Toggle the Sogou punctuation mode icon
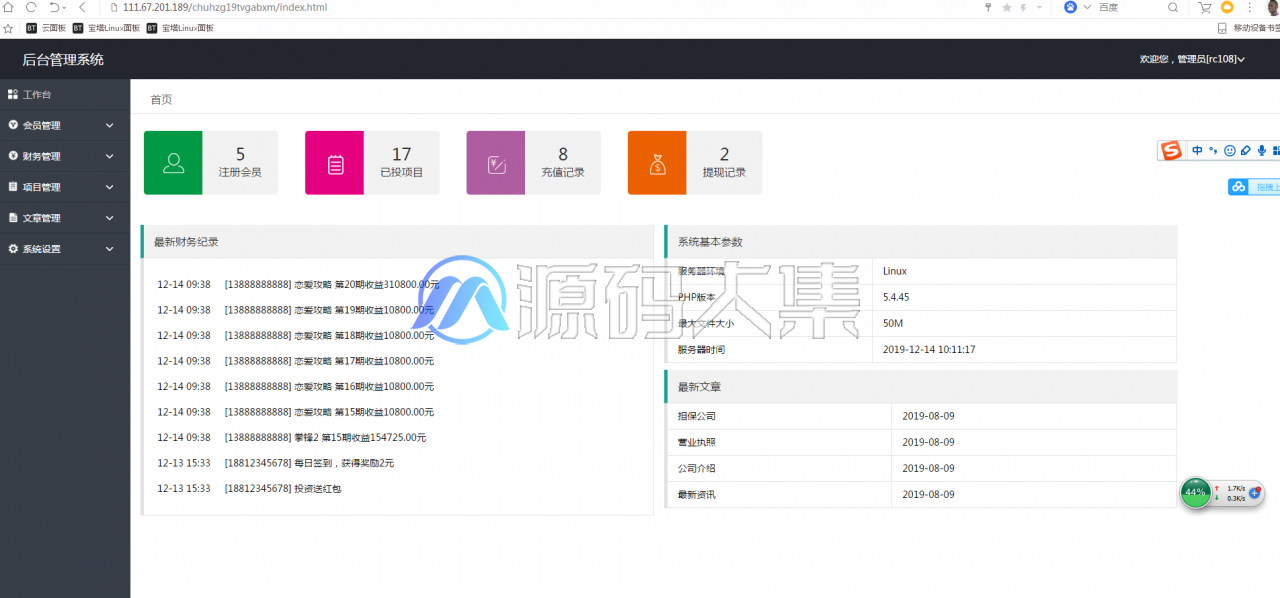Viewport: 1280px width, 598px height. point(1213,151)
